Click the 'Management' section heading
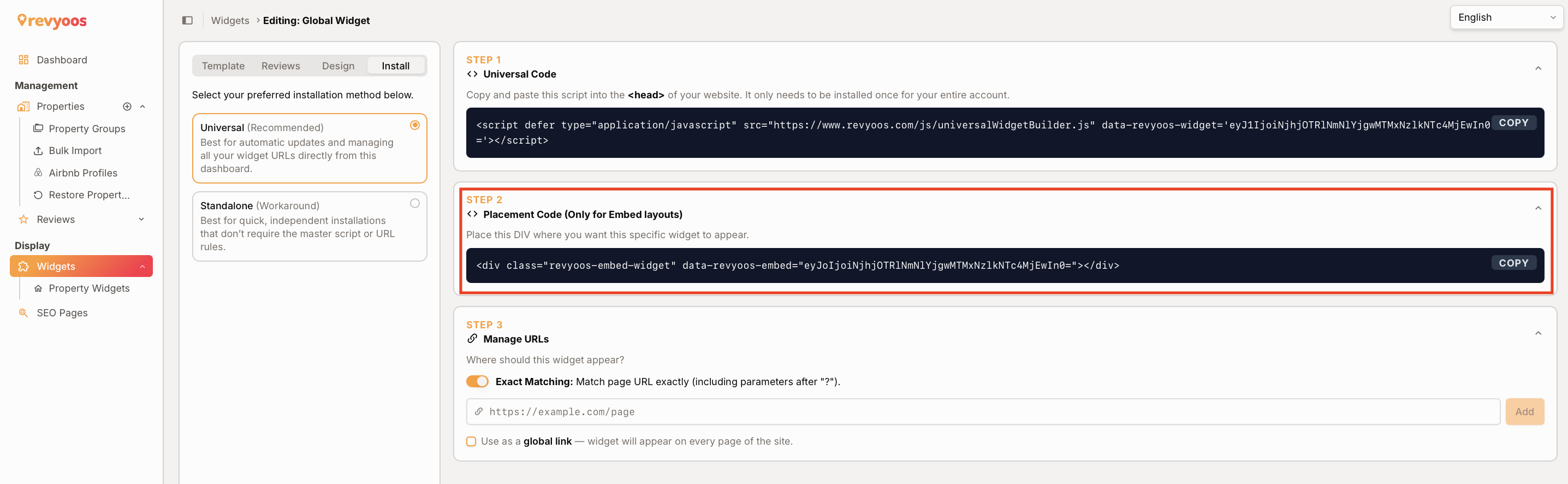Image resolution: width=1568 pixels, height=484 pixels. (x=46, y=86)
